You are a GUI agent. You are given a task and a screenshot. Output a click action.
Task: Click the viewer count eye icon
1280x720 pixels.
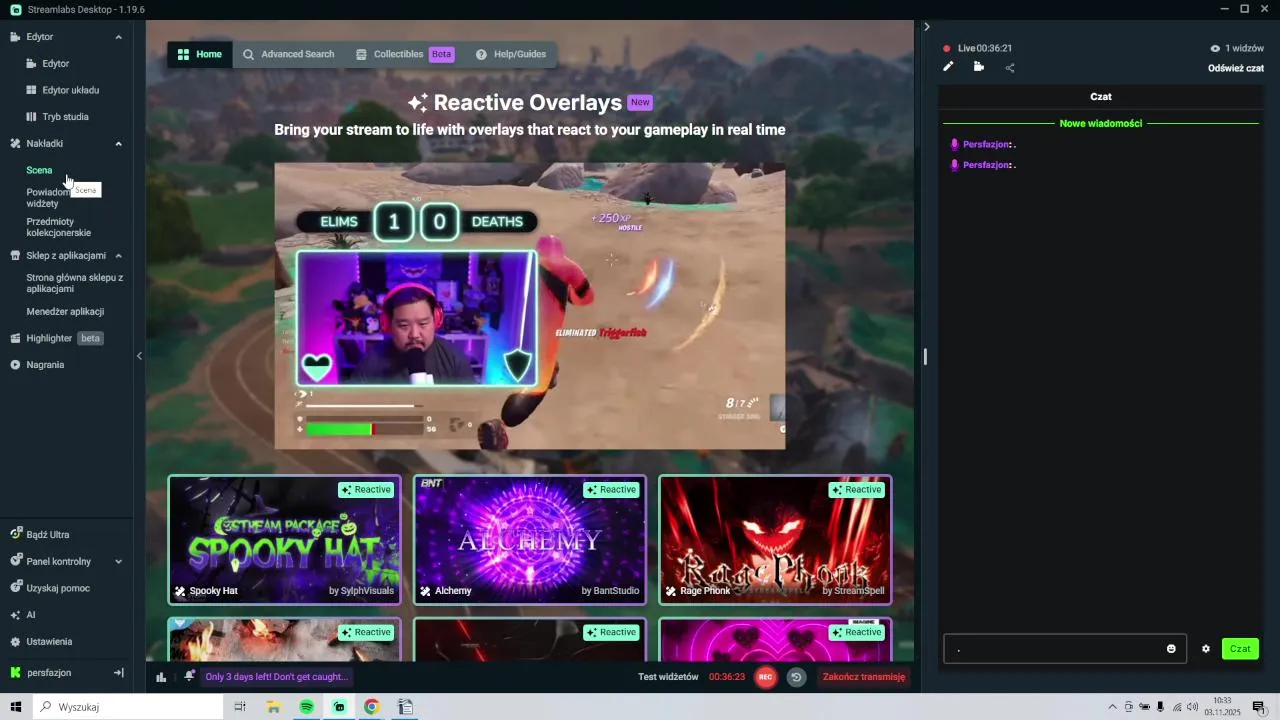[x=1215, y=48]
